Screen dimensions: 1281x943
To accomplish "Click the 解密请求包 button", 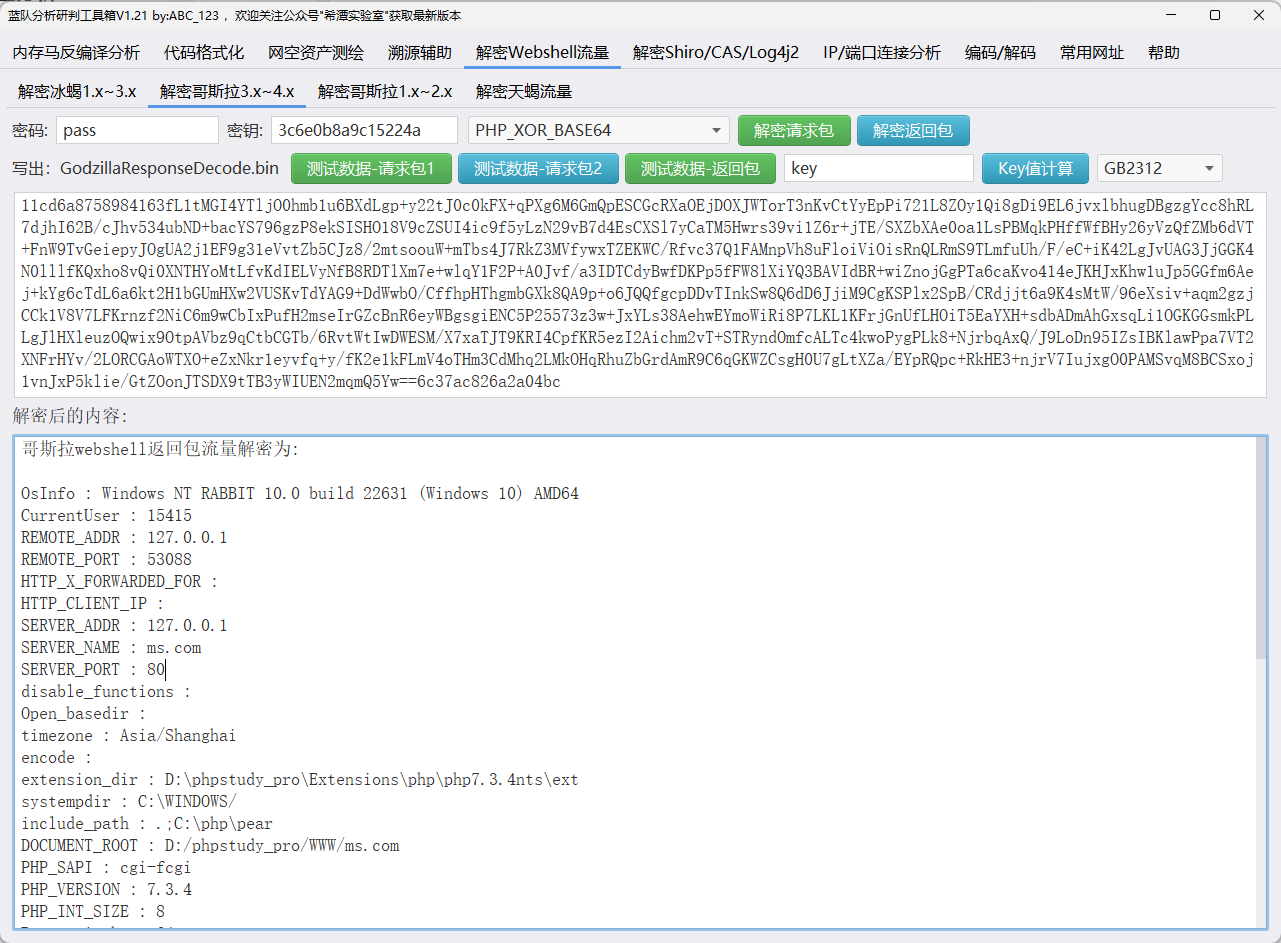I will [794, 131].
